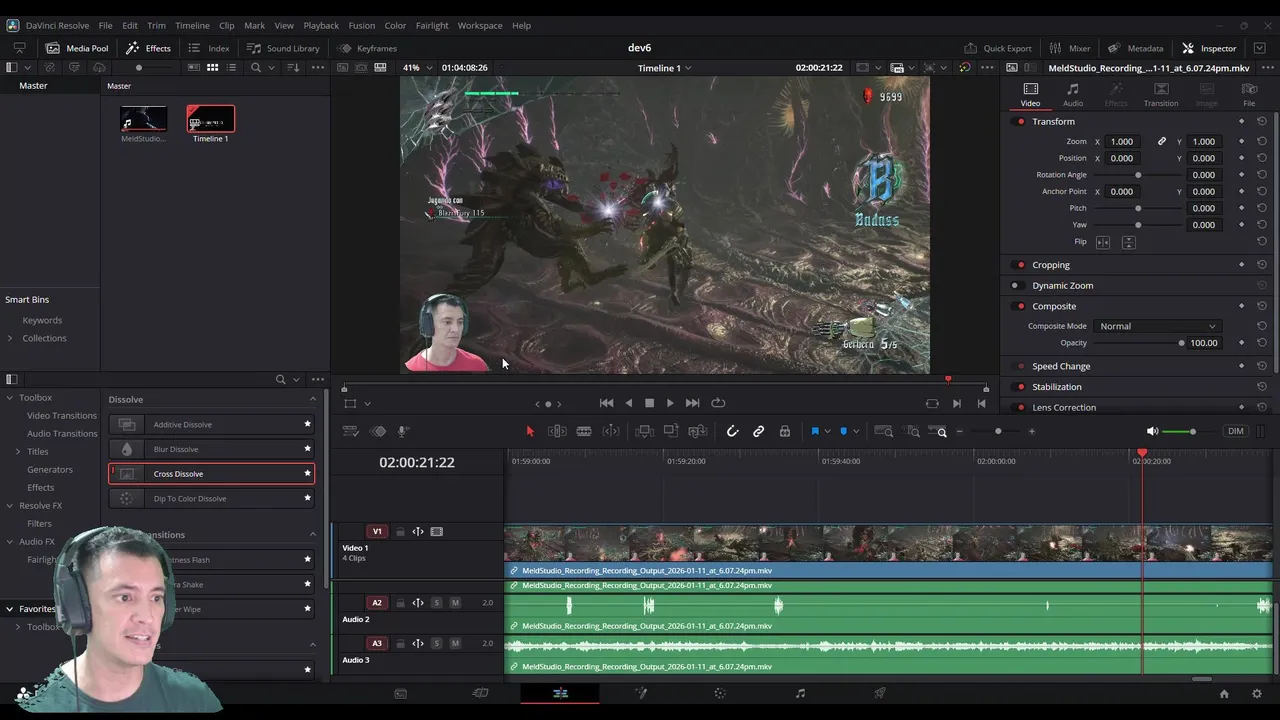Adjust the Opacity slider
Screen dimensions: 1280x720
point(1137,343)
